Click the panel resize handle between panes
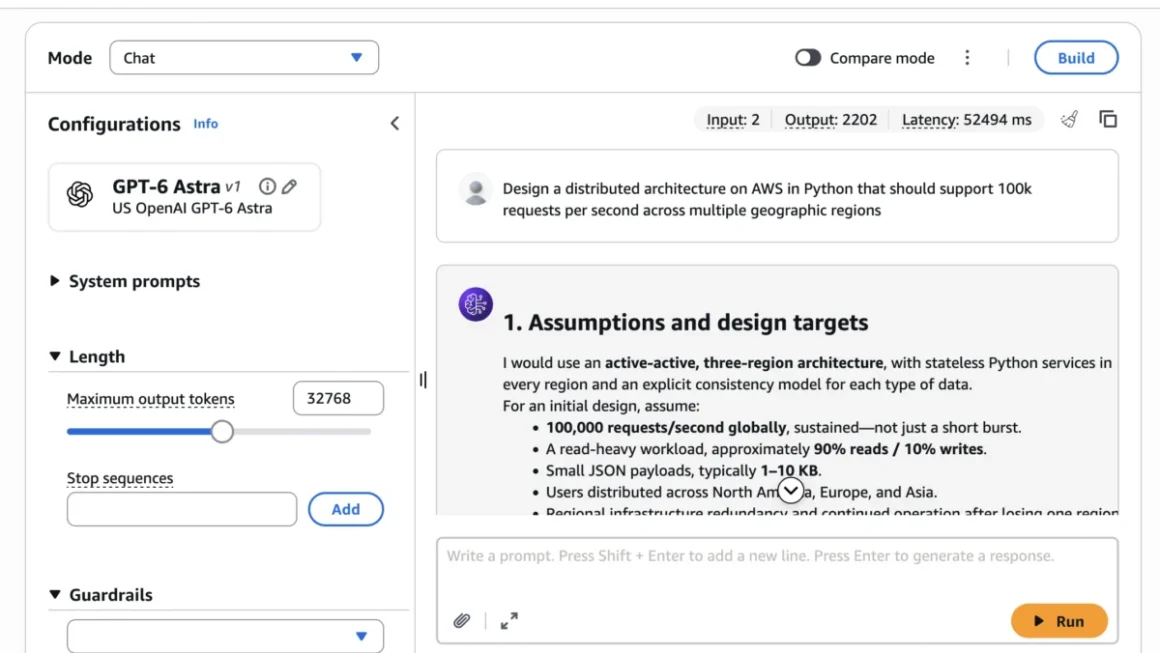This screenshot has height=653, width=1160. click(423, 379)
